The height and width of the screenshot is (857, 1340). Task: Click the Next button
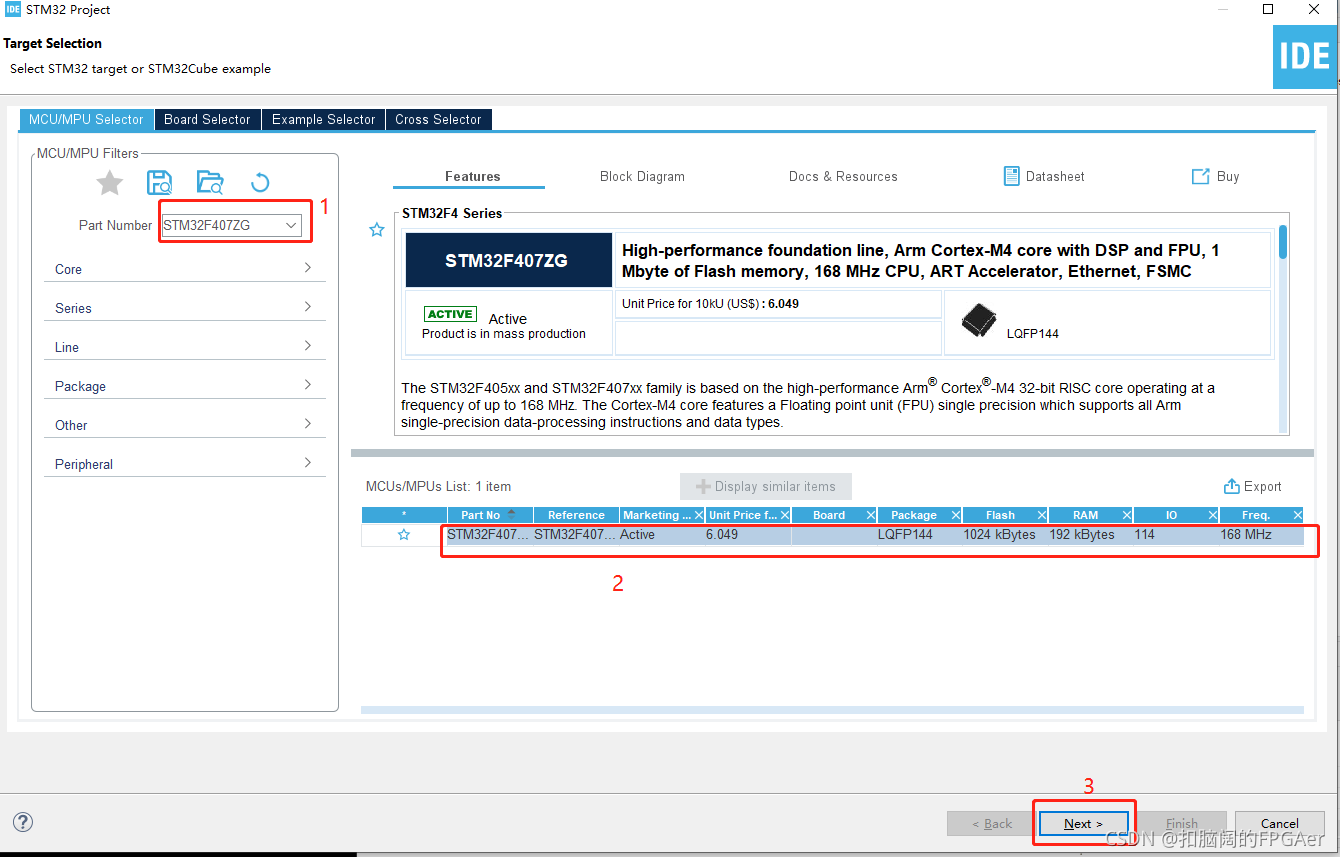(1084, 824)
